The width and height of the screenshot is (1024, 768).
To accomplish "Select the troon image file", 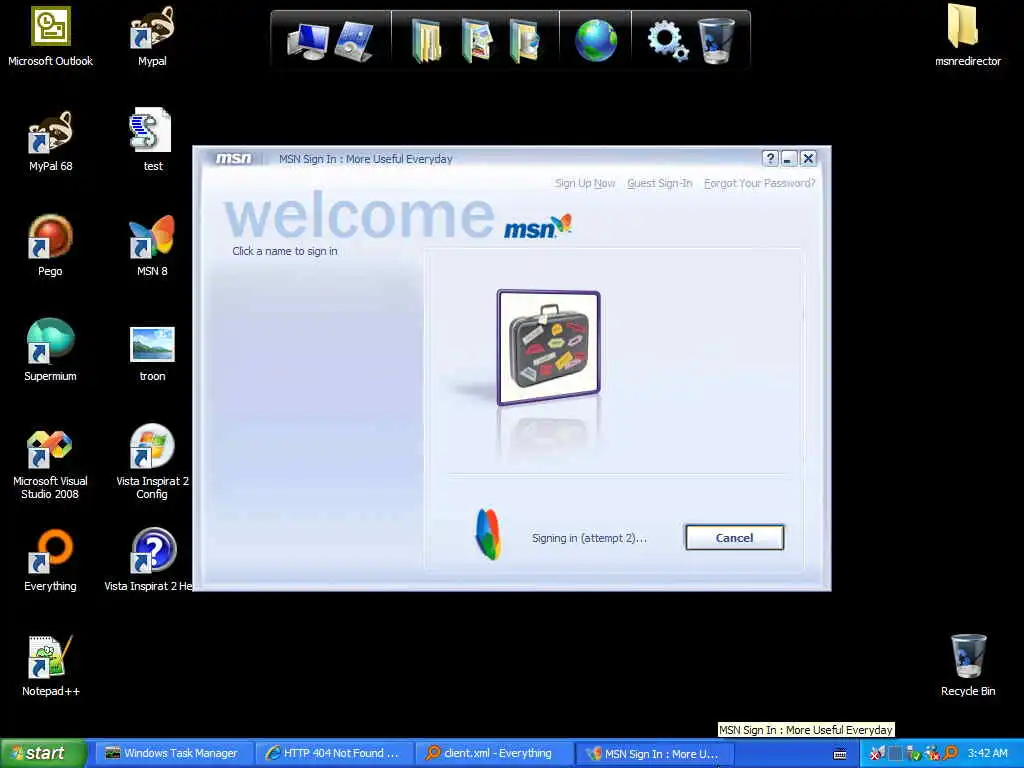I will [x=152, y=354].
